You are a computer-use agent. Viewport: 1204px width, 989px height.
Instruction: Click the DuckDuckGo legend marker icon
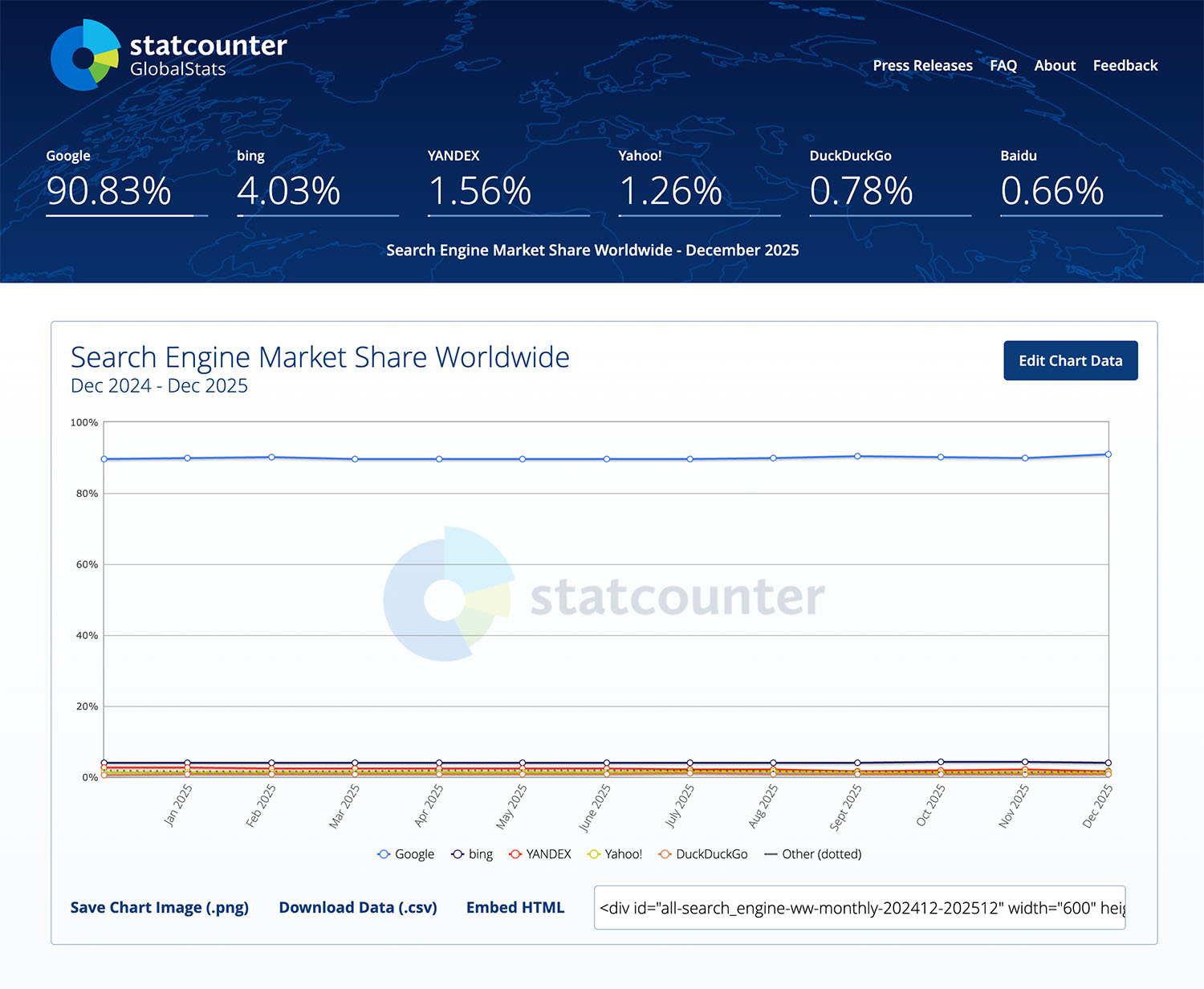click(x=665, y=853)
